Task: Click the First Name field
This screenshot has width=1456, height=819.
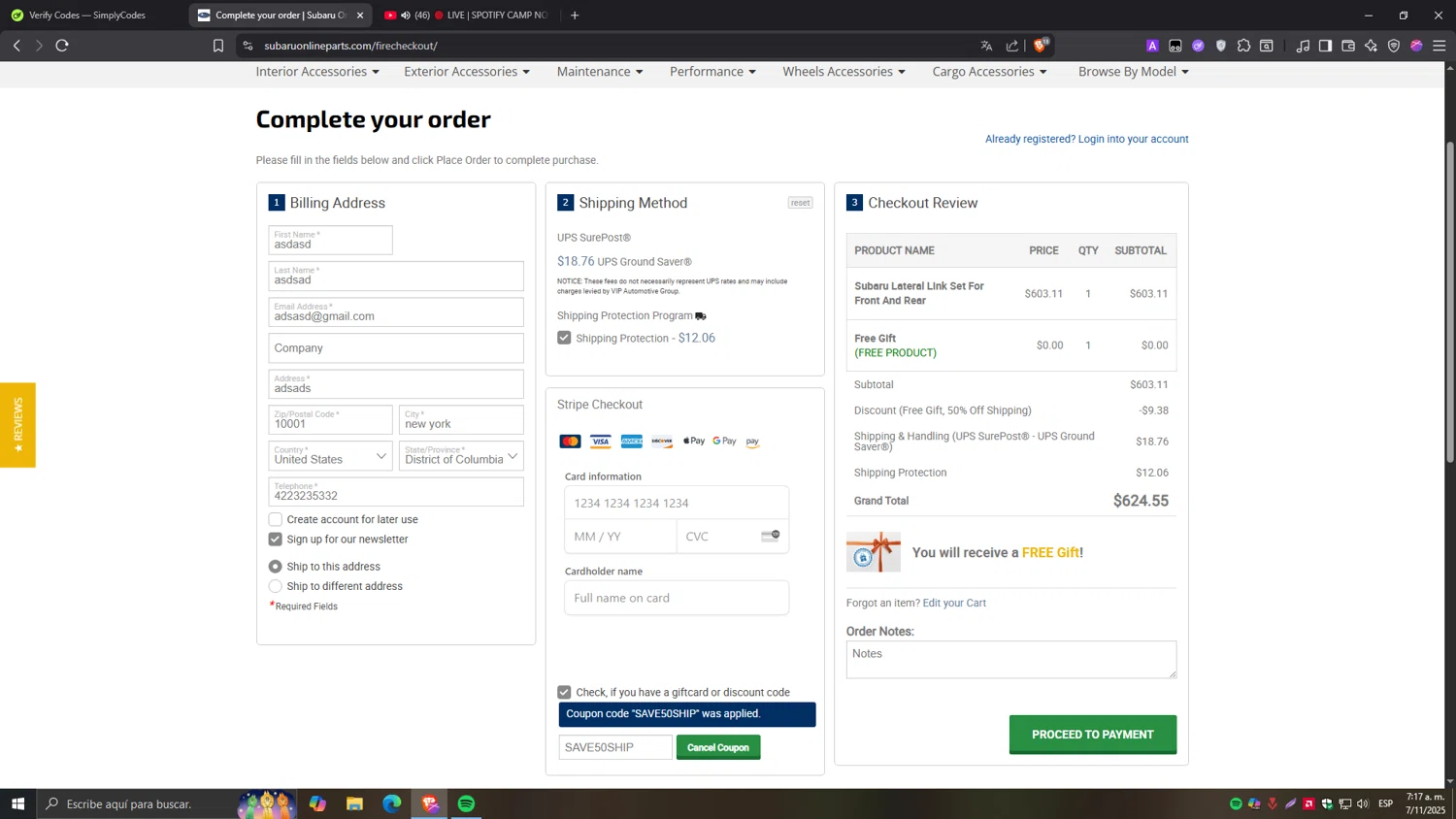Action: tap(330, 240)
